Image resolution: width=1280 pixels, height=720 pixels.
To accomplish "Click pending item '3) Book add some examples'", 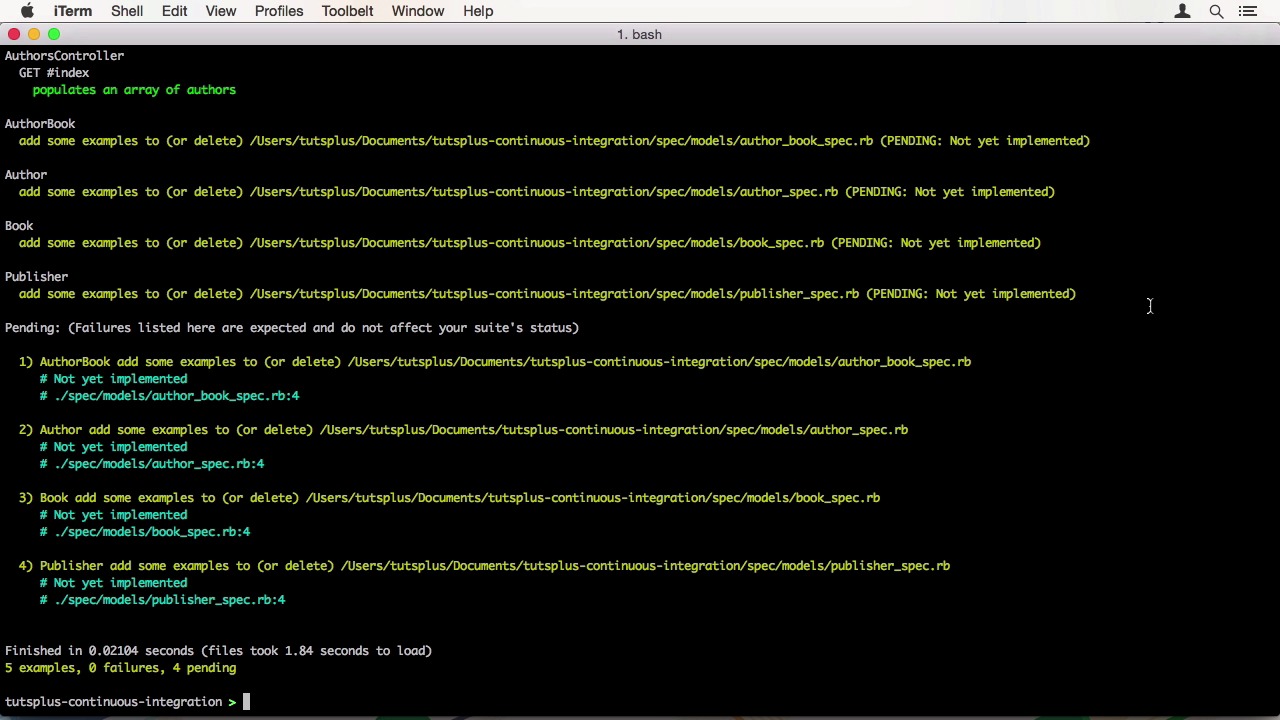I will (x=449, y=498).
